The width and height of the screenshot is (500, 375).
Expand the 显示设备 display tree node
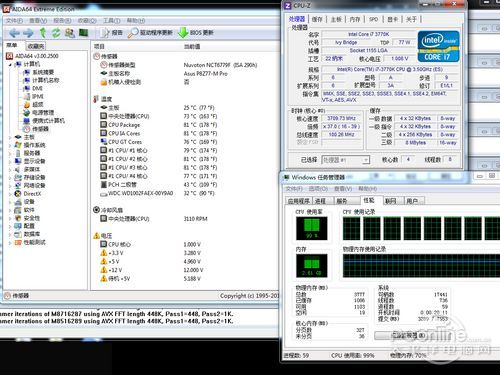click(x=10, y=161)
